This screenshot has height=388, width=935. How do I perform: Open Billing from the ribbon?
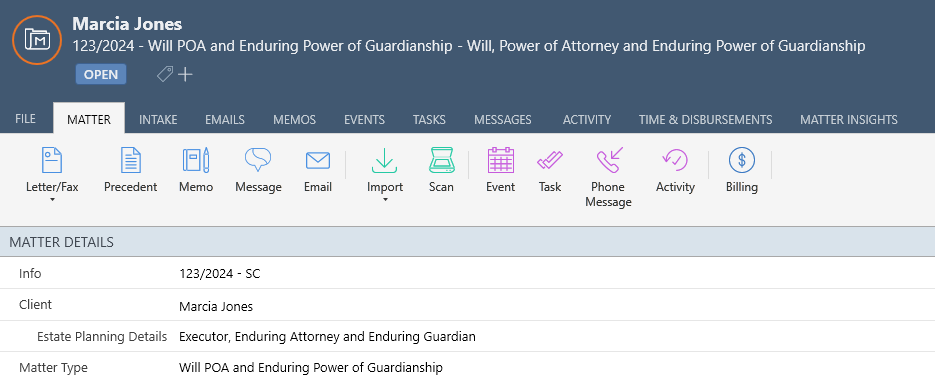(x=742, y=170)
